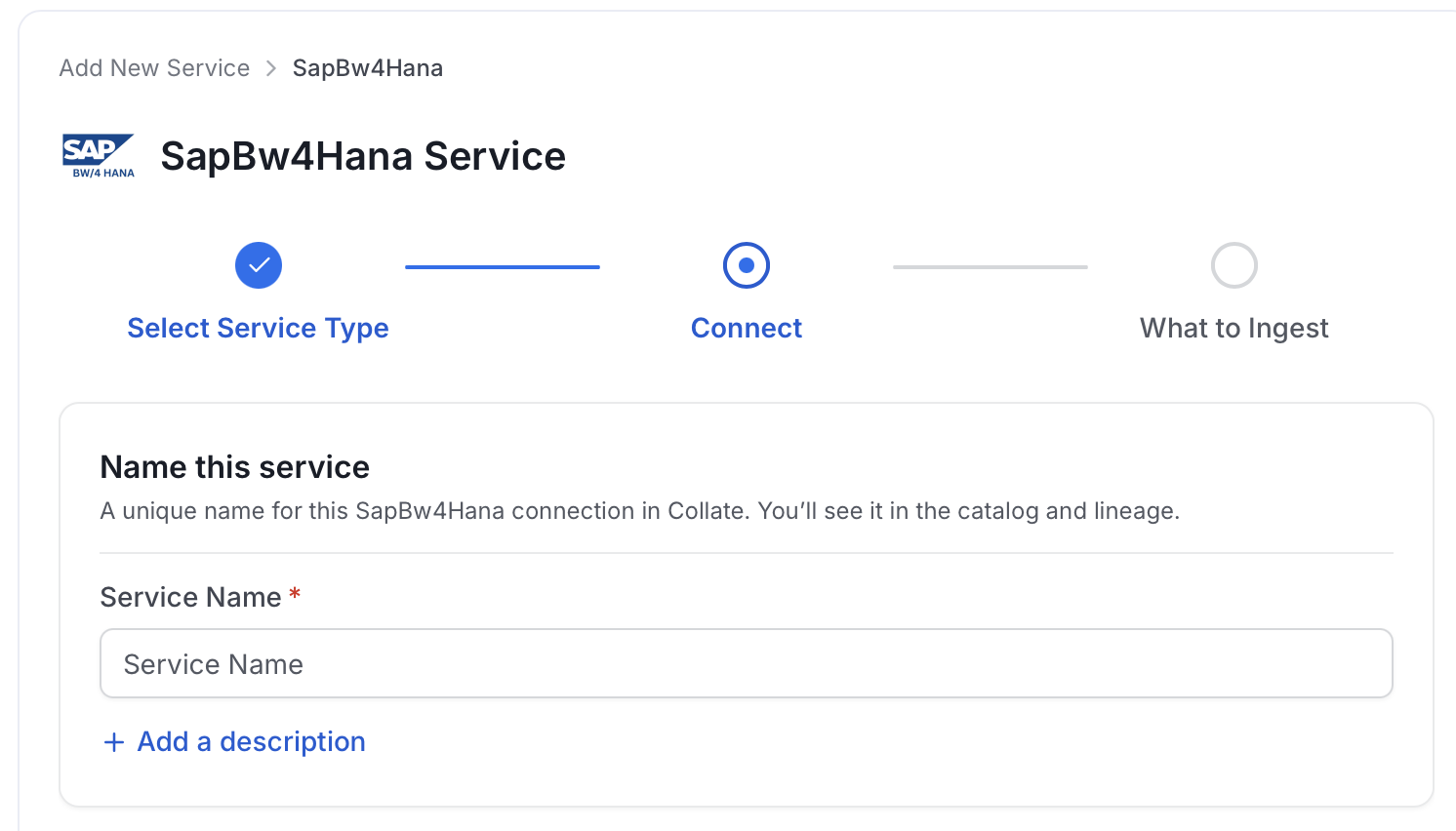This screenshot has width=1456, height=831.
Task: Click the Name this service heading
Action: [x=235, y=467]
